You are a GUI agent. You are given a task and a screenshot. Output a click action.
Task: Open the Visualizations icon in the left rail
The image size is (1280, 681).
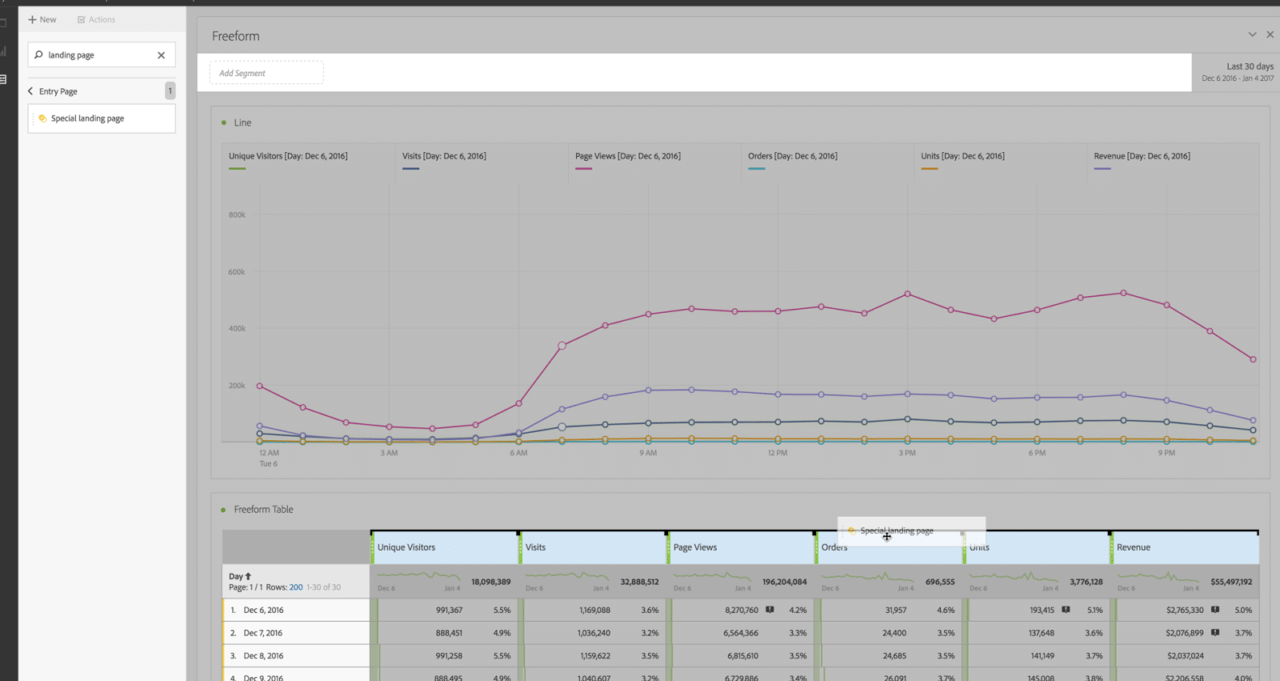(x=3, y=50)
